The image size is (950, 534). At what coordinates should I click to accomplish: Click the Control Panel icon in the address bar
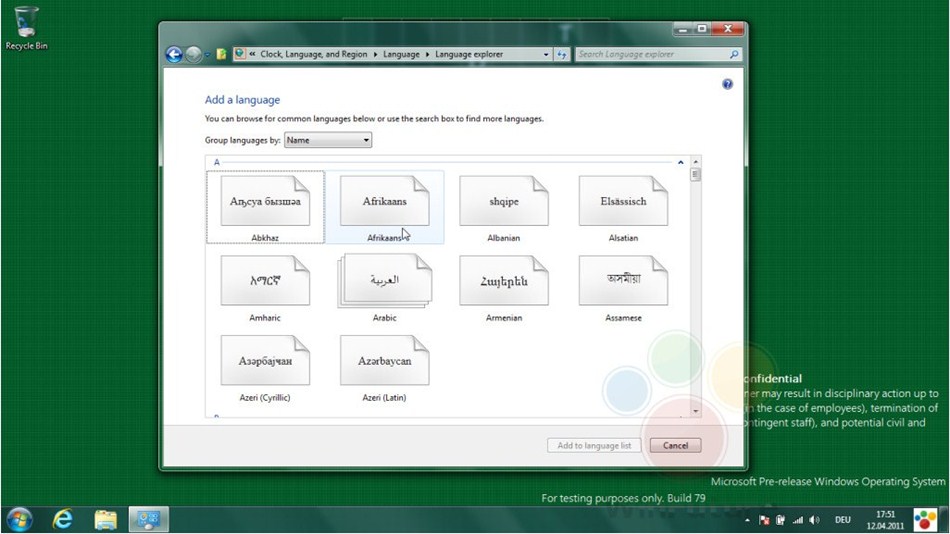(240, 53)
